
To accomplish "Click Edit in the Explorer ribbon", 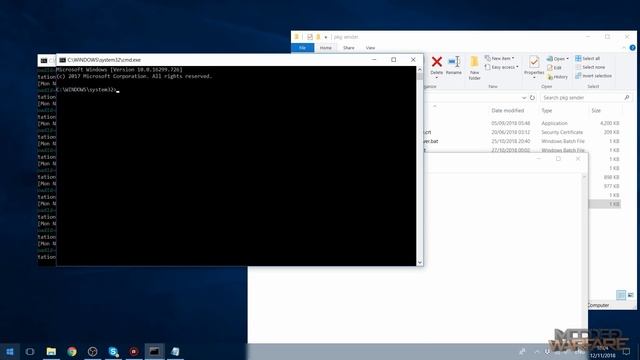I will click(x=555, y=68).
